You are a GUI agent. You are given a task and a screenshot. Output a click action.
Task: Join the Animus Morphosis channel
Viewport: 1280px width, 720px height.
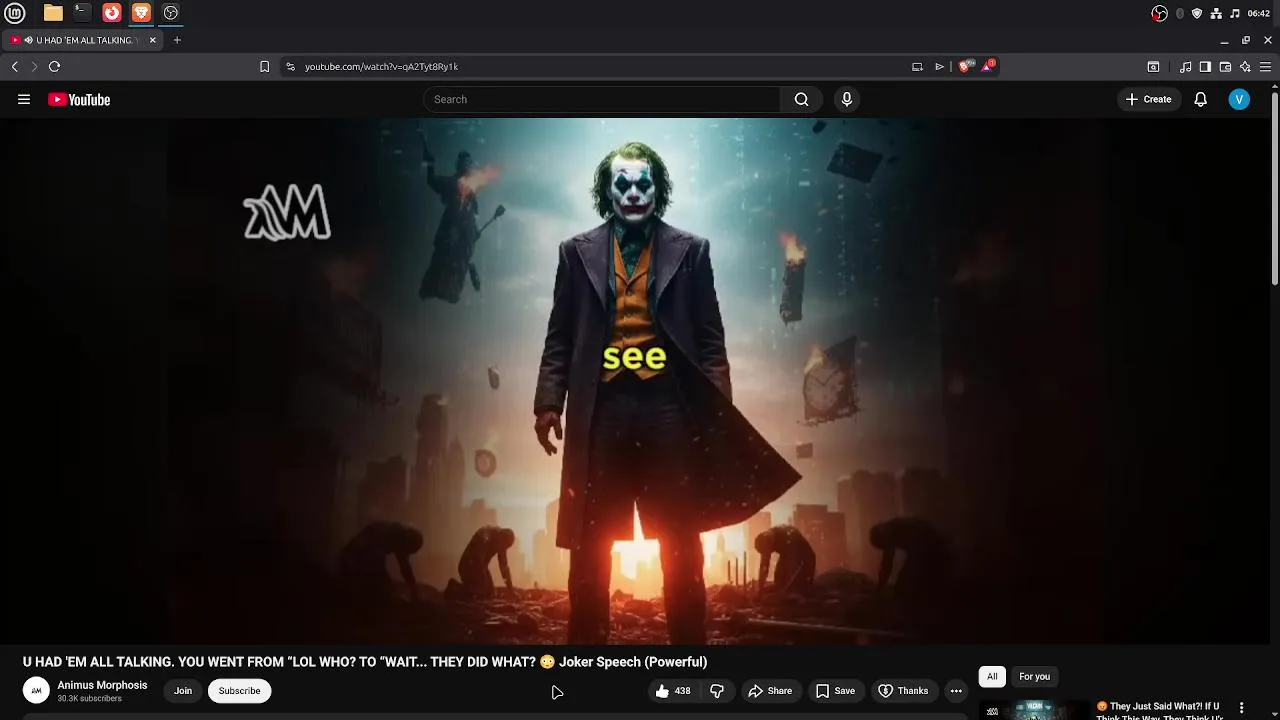coord(183,691)
